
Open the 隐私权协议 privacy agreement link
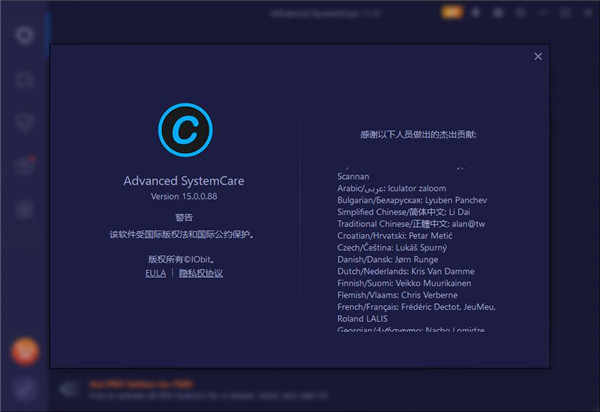(201, 273)
